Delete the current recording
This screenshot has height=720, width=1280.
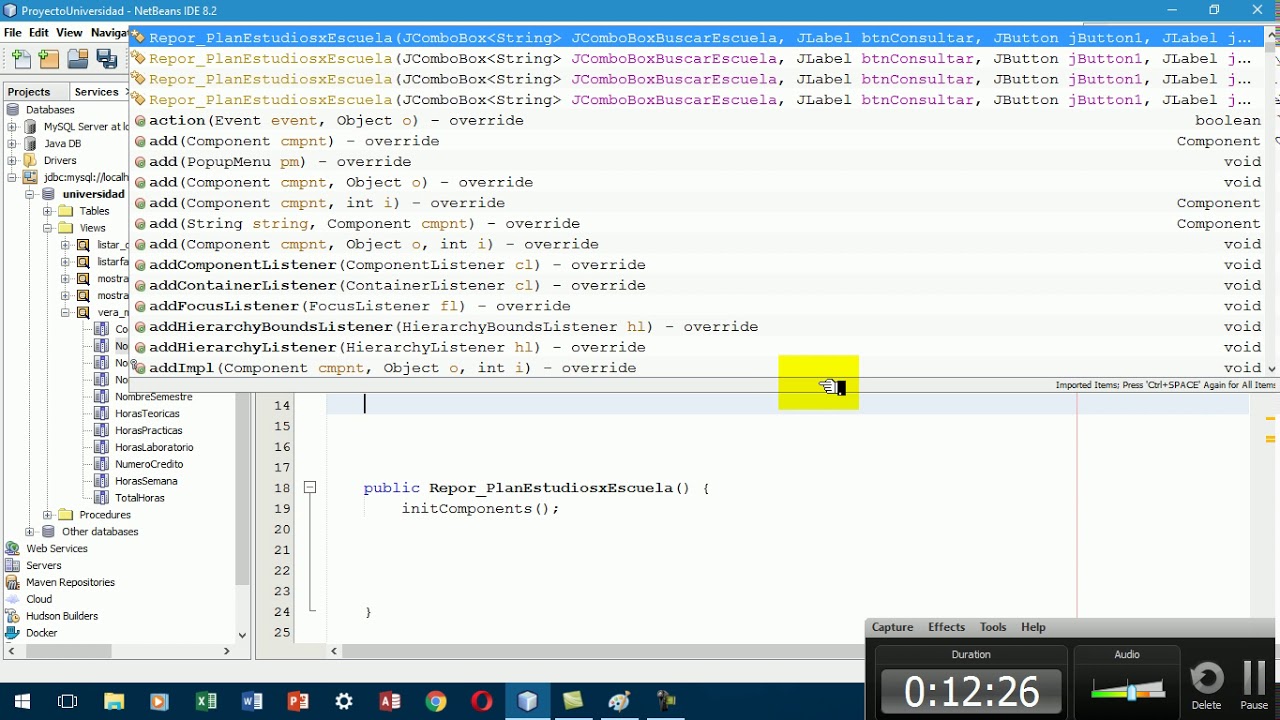click(1207, 685)
